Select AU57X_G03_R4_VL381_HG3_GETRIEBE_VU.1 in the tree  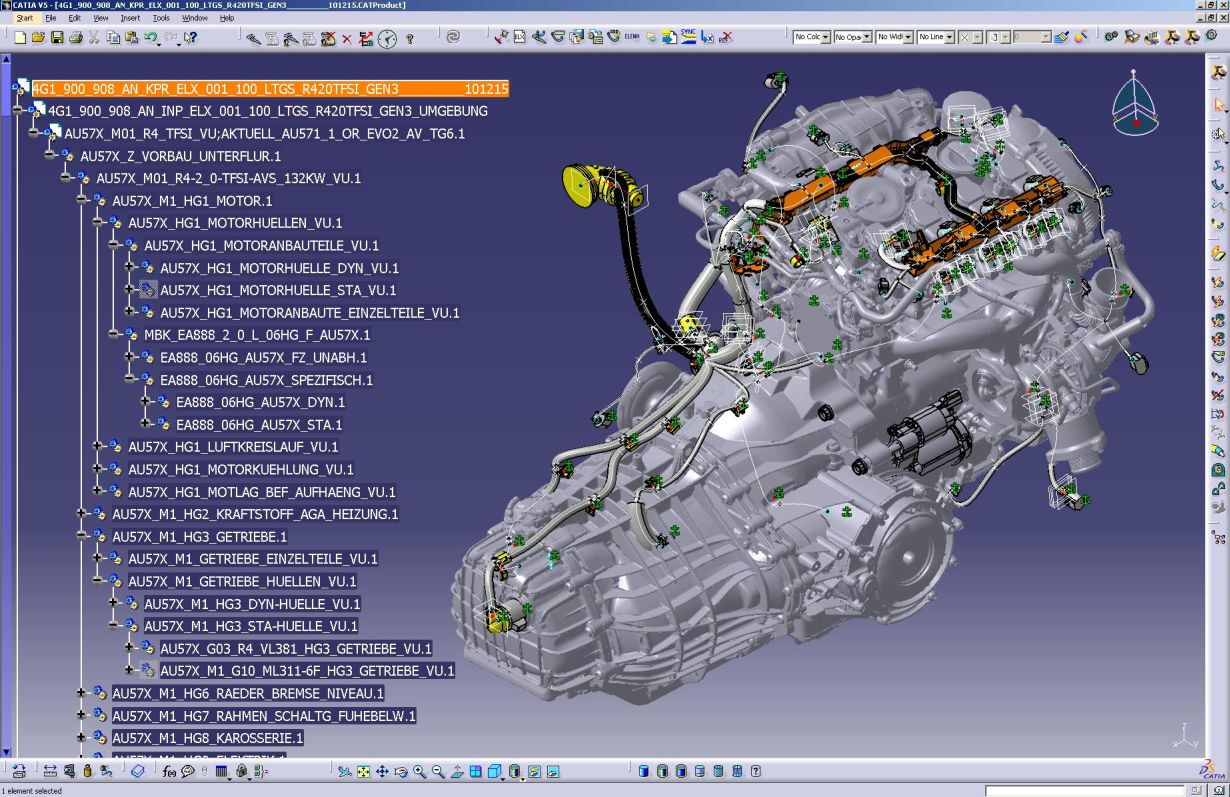tap(296, 648)
